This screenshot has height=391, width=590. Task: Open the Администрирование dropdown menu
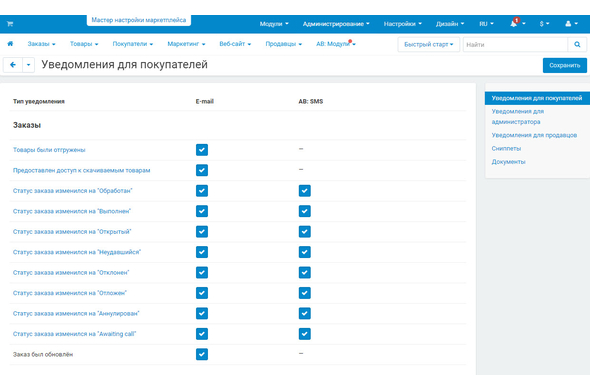336,24
